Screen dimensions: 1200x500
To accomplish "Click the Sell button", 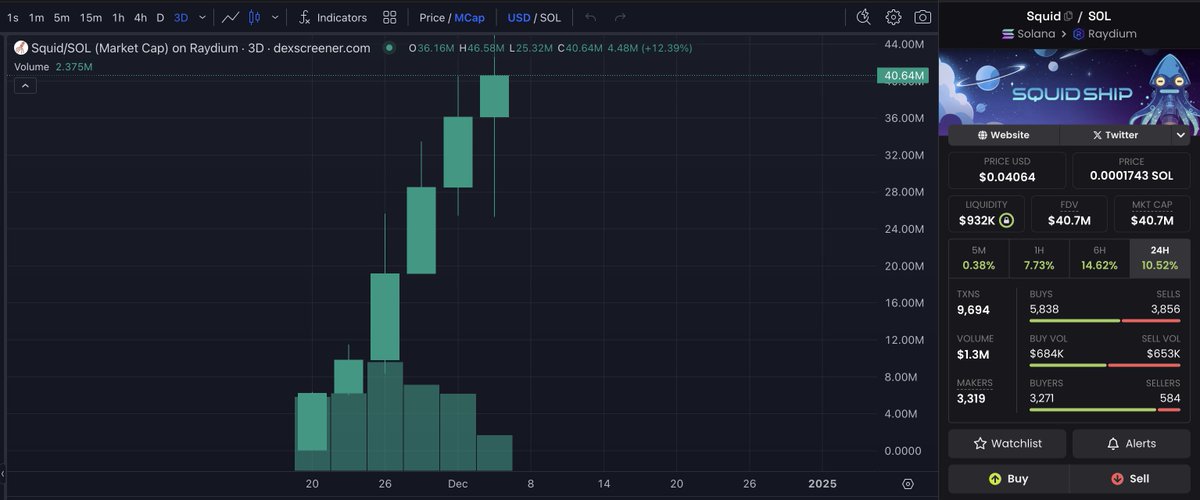I will [1131, 479].
